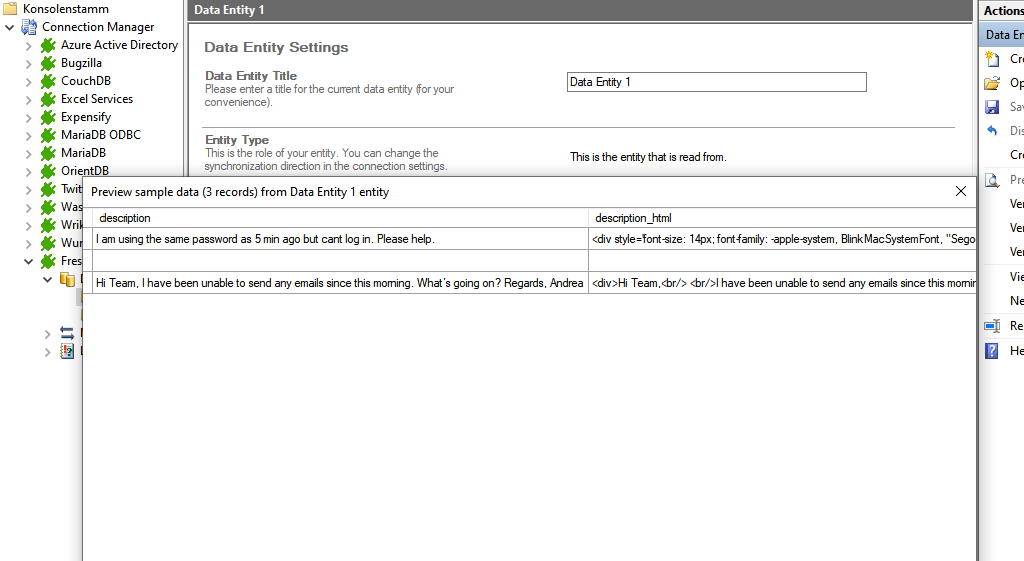Expand the OrientDB tree node
Image resolution: width=1024 pixels, height=561 pixels.
[29, 172]
